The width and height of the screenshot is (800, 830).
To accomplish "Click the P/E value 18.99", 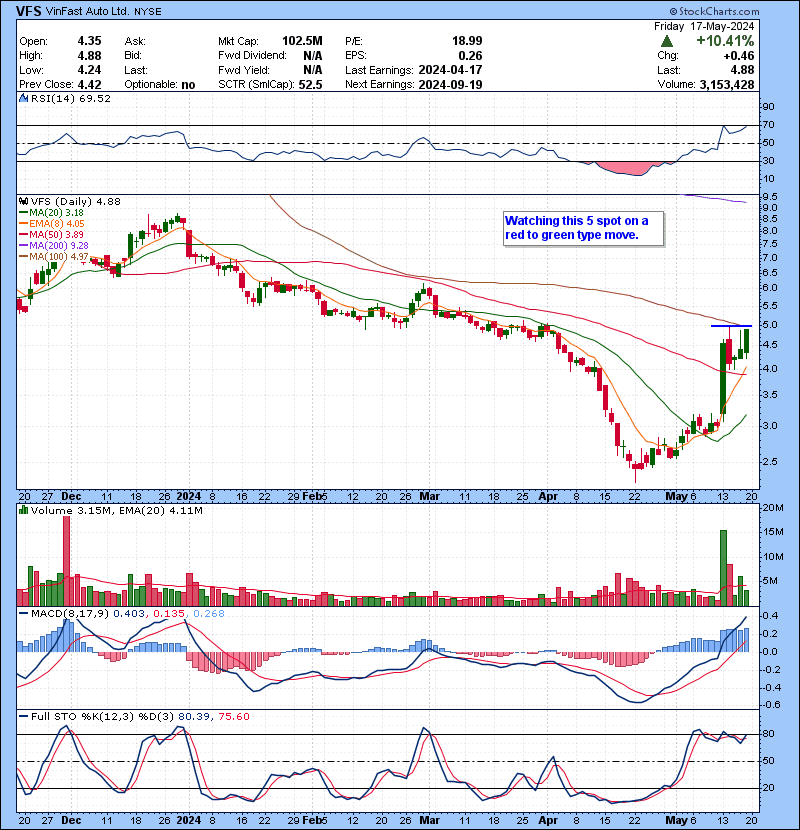I will pos(467,41).
